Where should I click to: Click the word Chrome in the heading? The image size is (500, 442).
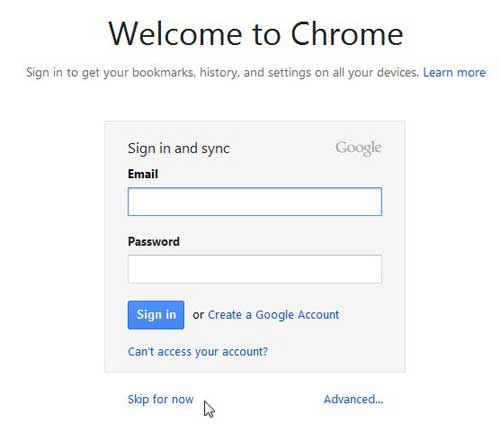coord(347,33)
